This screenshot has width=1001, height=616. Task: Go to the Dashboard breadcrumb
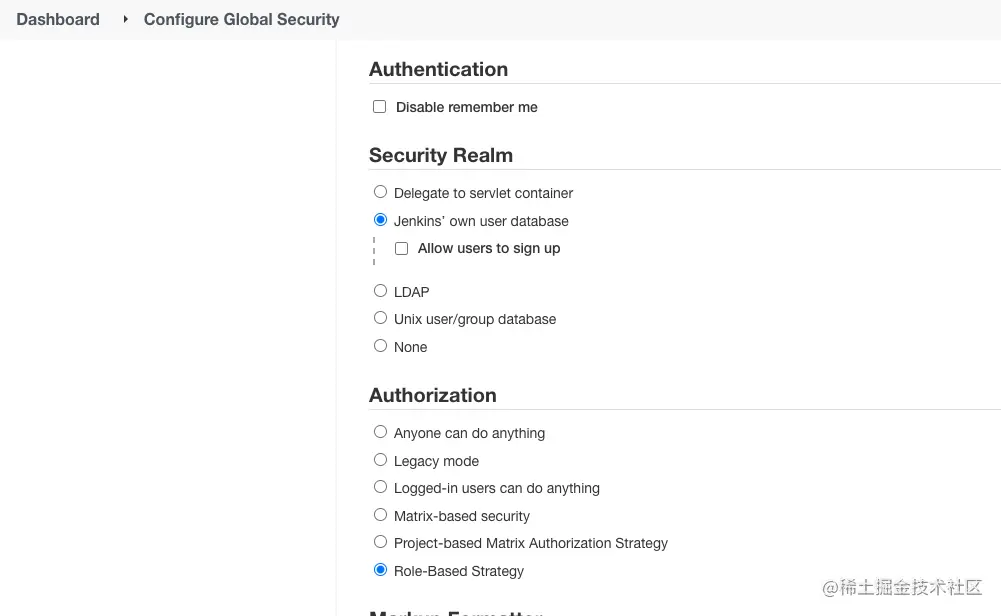point(58,19)
